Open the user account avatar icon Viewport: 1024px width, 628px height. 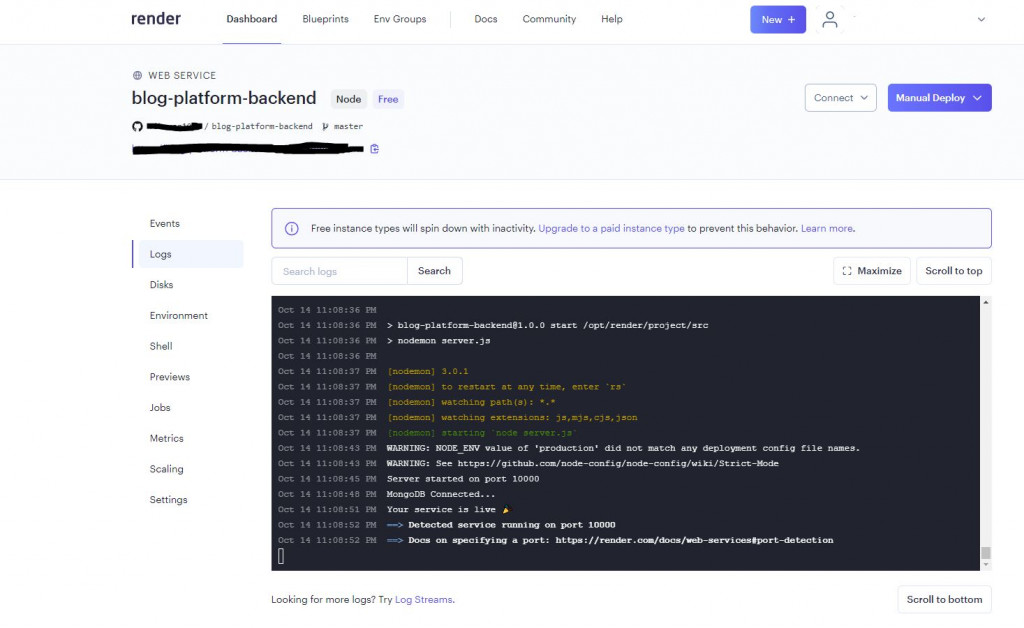click(x=829, y=20)
